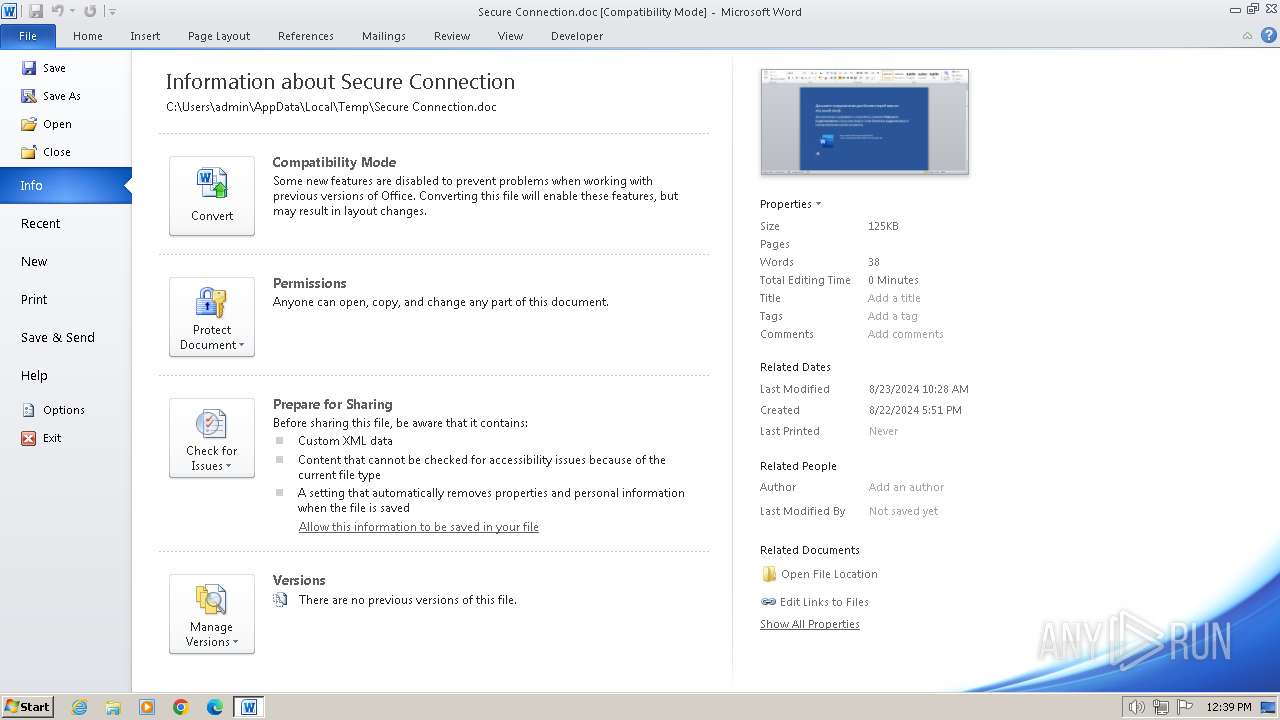
Task: Click the Word taskbar button
Action: coord(249,707)
